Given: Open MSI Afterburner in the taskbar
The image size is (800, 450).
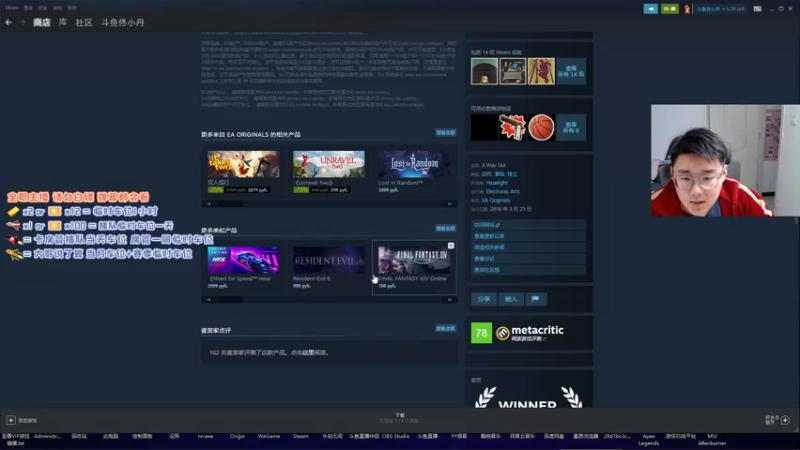Looking at the screenshot, I should (712, 439).
